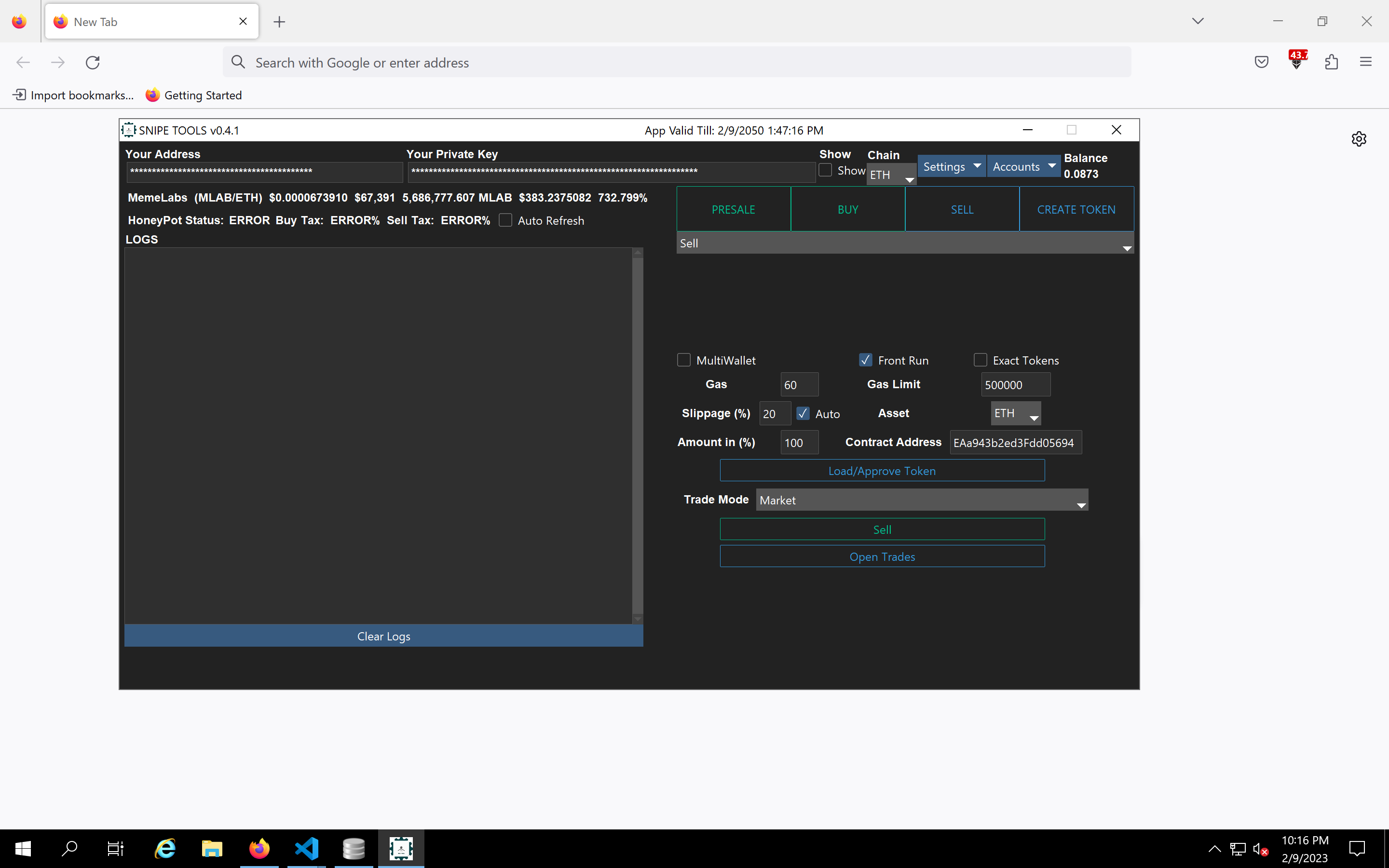The width and height of the screenshot is (1389, 868).
Task: Reload the page with refresh icon
Action: (93, 62)
